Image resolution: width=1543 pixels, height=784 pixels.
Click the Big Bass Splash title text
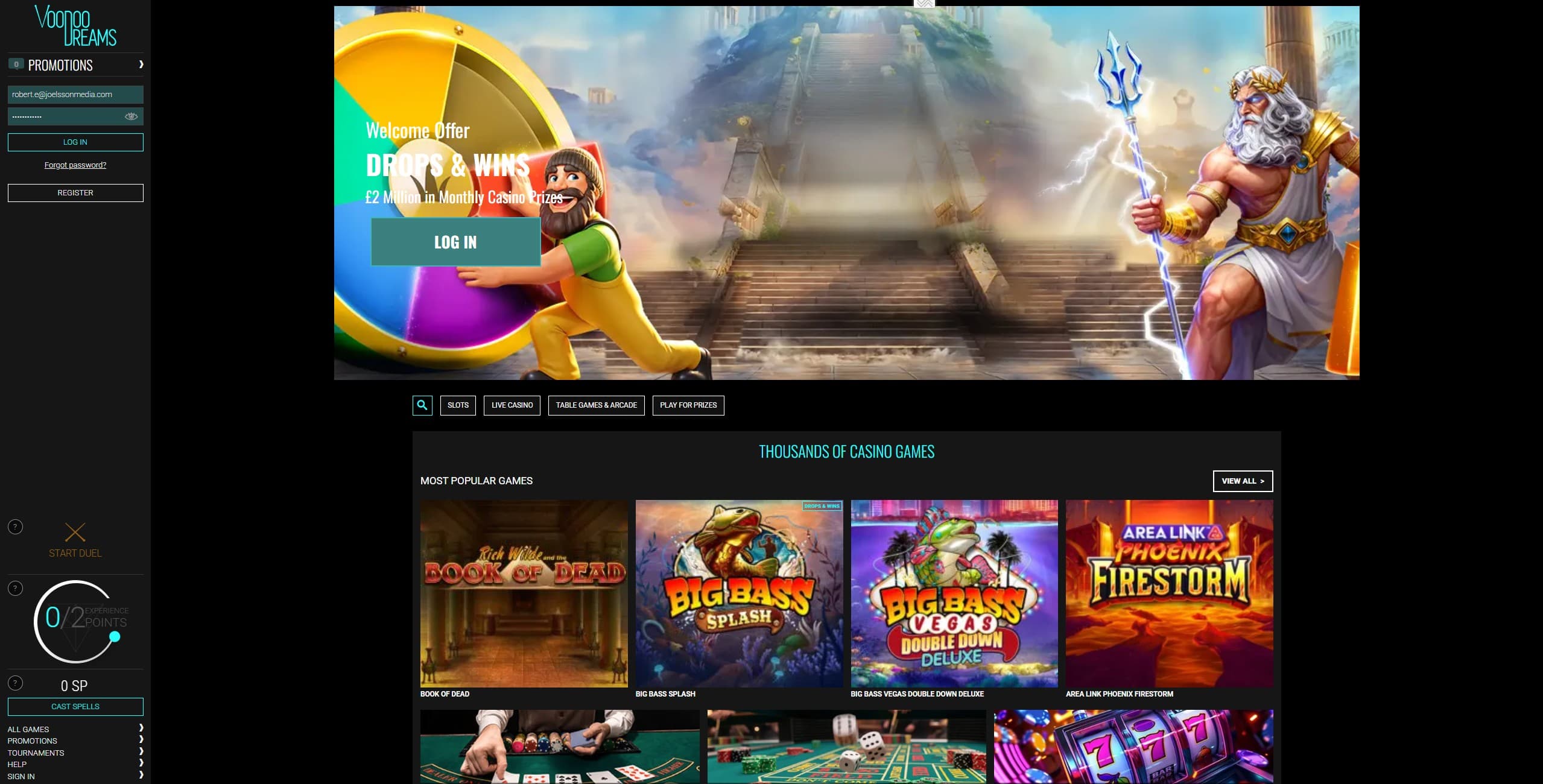coord(665,694)
